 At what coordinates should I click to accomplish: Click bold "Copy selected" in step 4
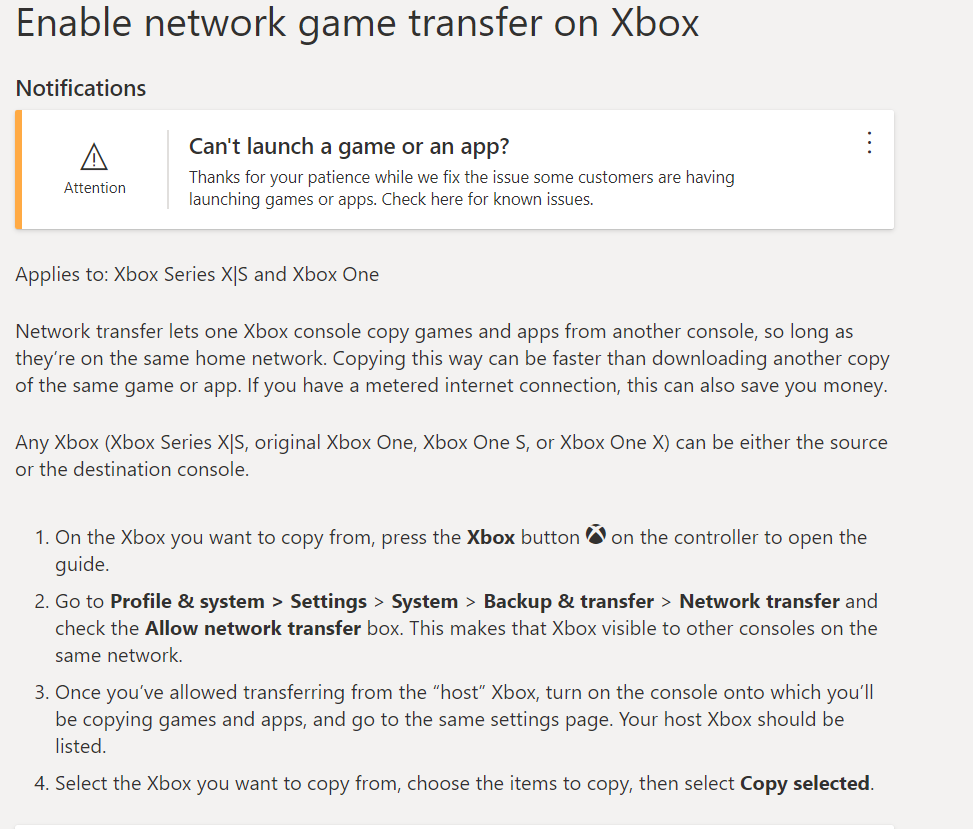point(804,783)
